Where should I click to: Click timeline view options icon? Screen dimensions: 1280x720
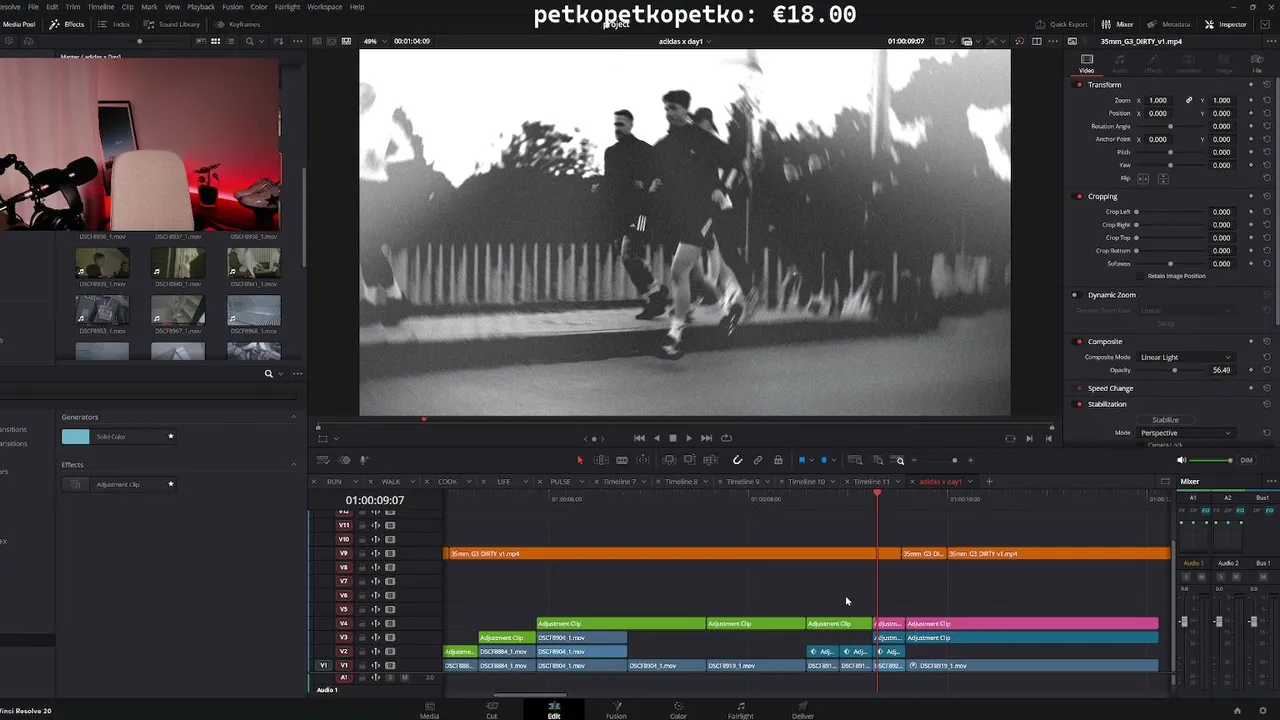(323, 460)
